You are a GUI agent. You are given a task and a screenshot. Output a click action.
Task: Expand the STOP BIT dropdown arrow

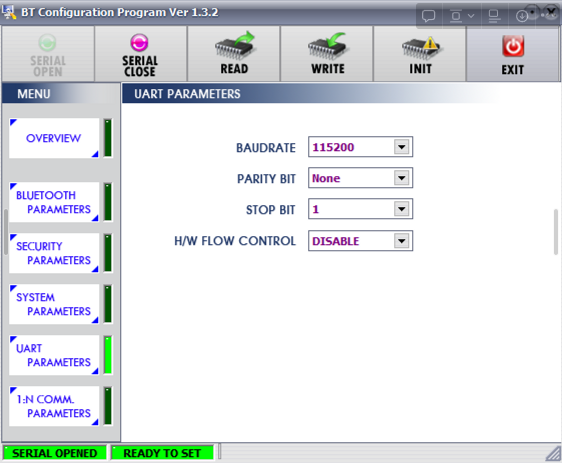click(401, 209)
